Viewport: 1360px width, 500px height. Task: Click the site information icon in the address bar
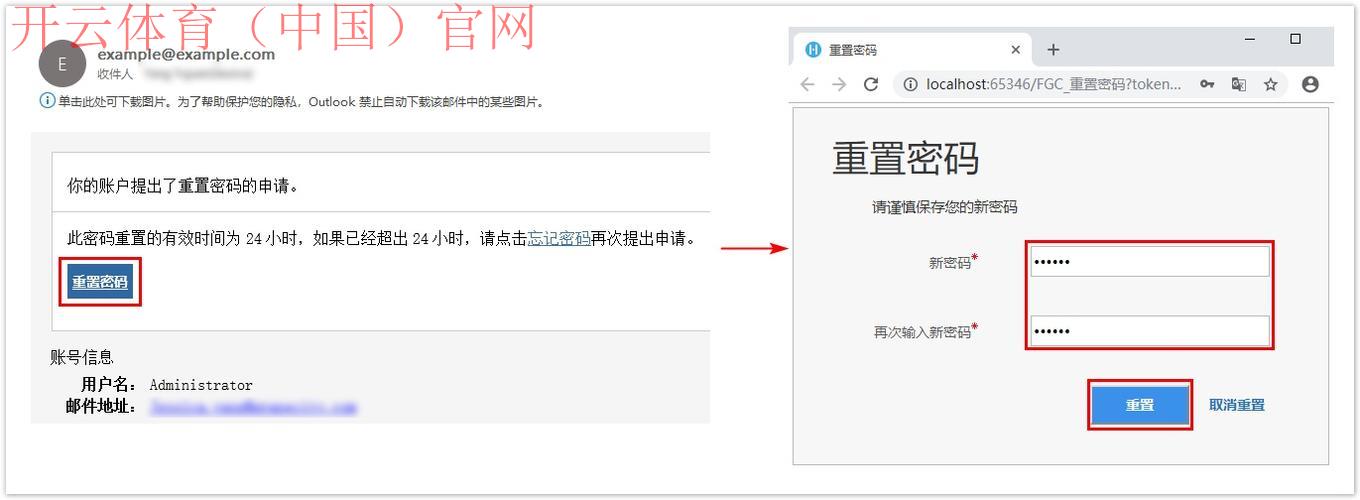[910, 85]
